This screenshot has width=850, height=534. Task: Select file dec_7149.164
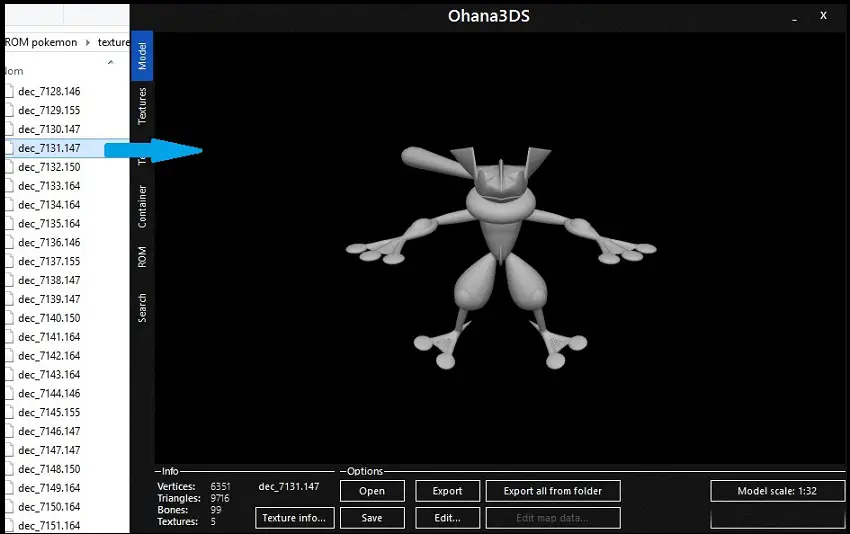(49, 488)
